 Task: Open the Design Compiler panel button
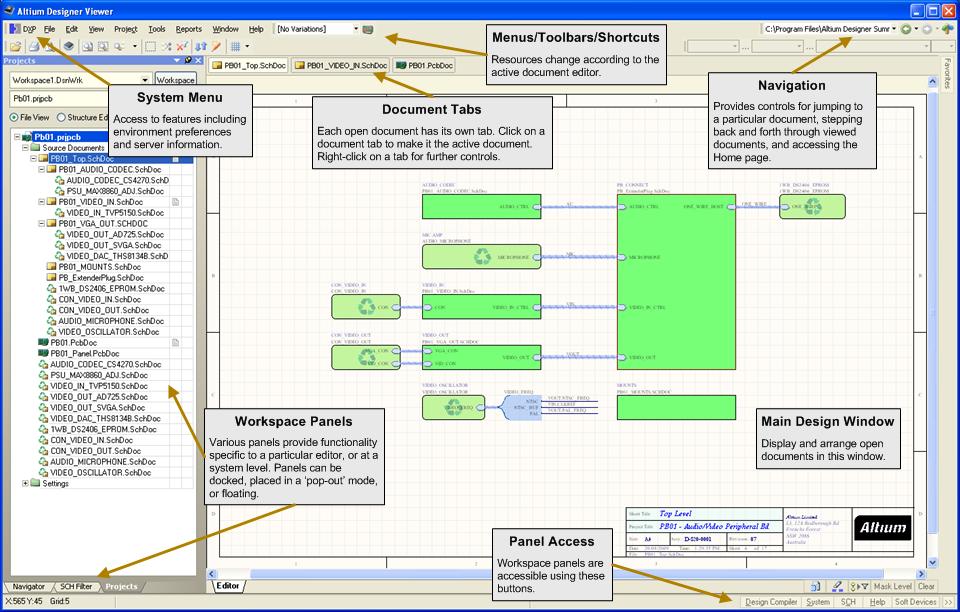[x=771, y=602]
